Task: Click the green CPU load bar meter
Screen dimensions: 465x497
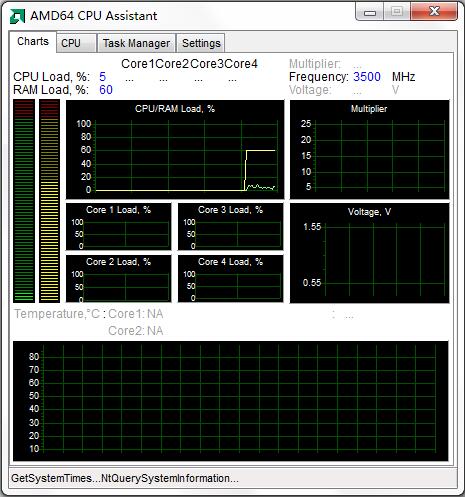Action: (24, 201)
